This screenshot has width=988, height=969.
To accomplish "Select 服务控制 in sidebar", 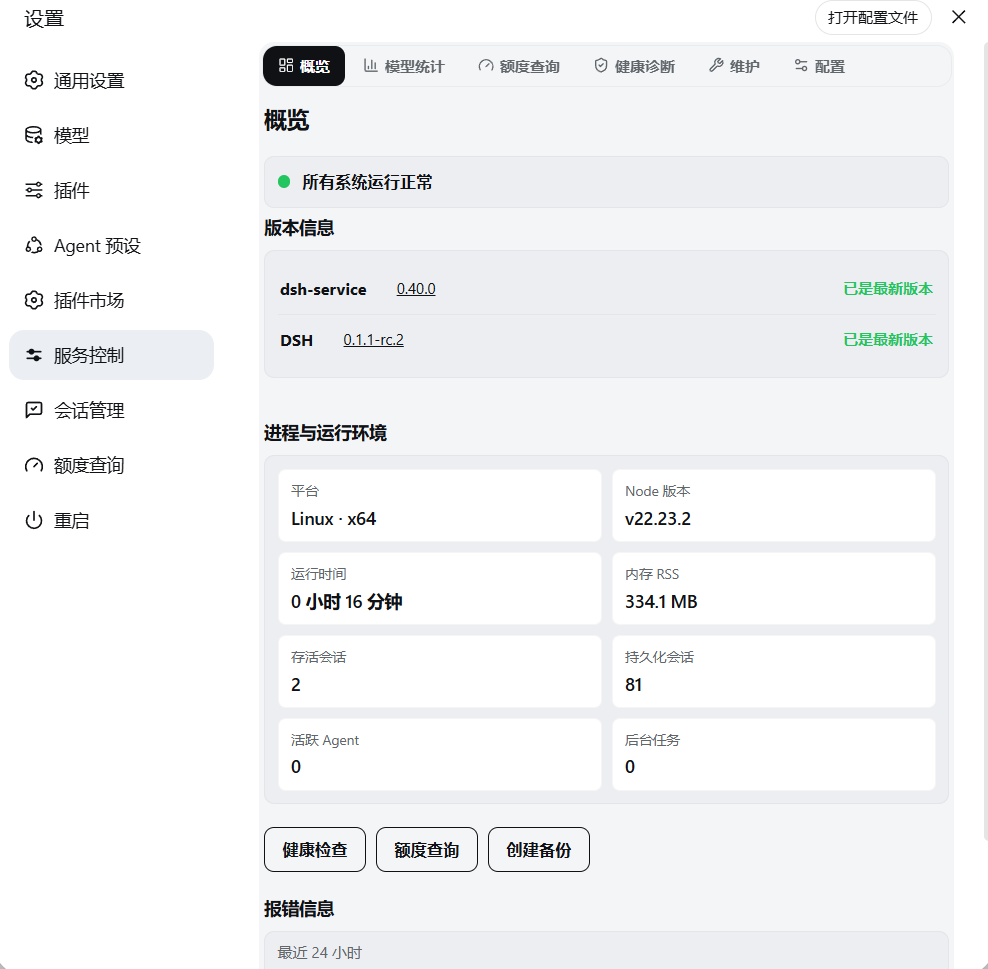I will (112, 355).
